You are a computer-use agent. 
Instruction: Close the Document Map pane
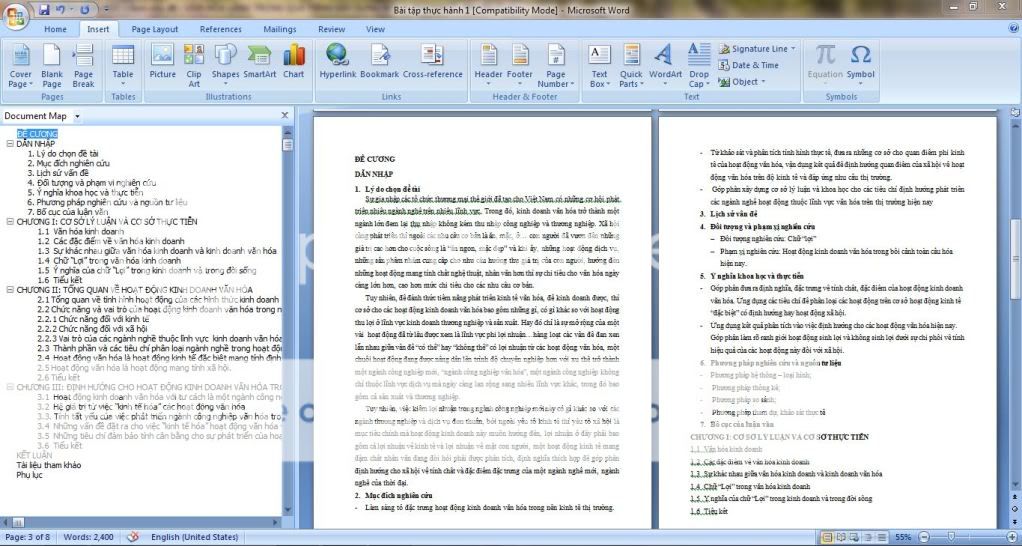(284, 115)
